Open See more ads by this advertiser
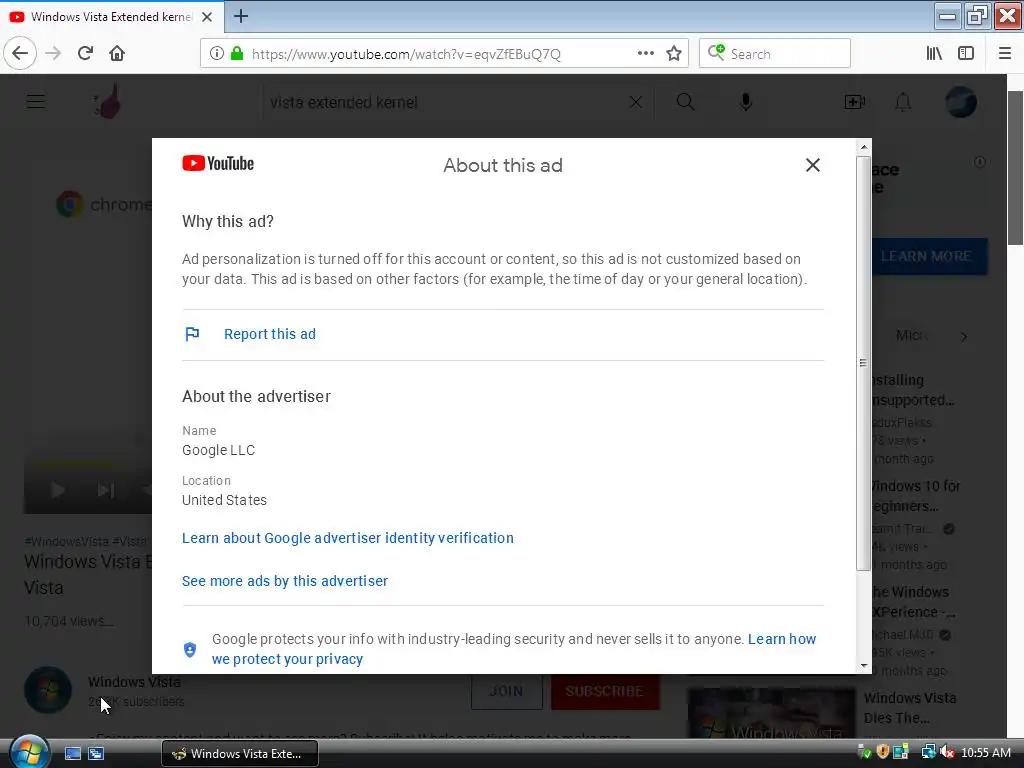Screen dimensions: 1024x768 coord(285,581)
